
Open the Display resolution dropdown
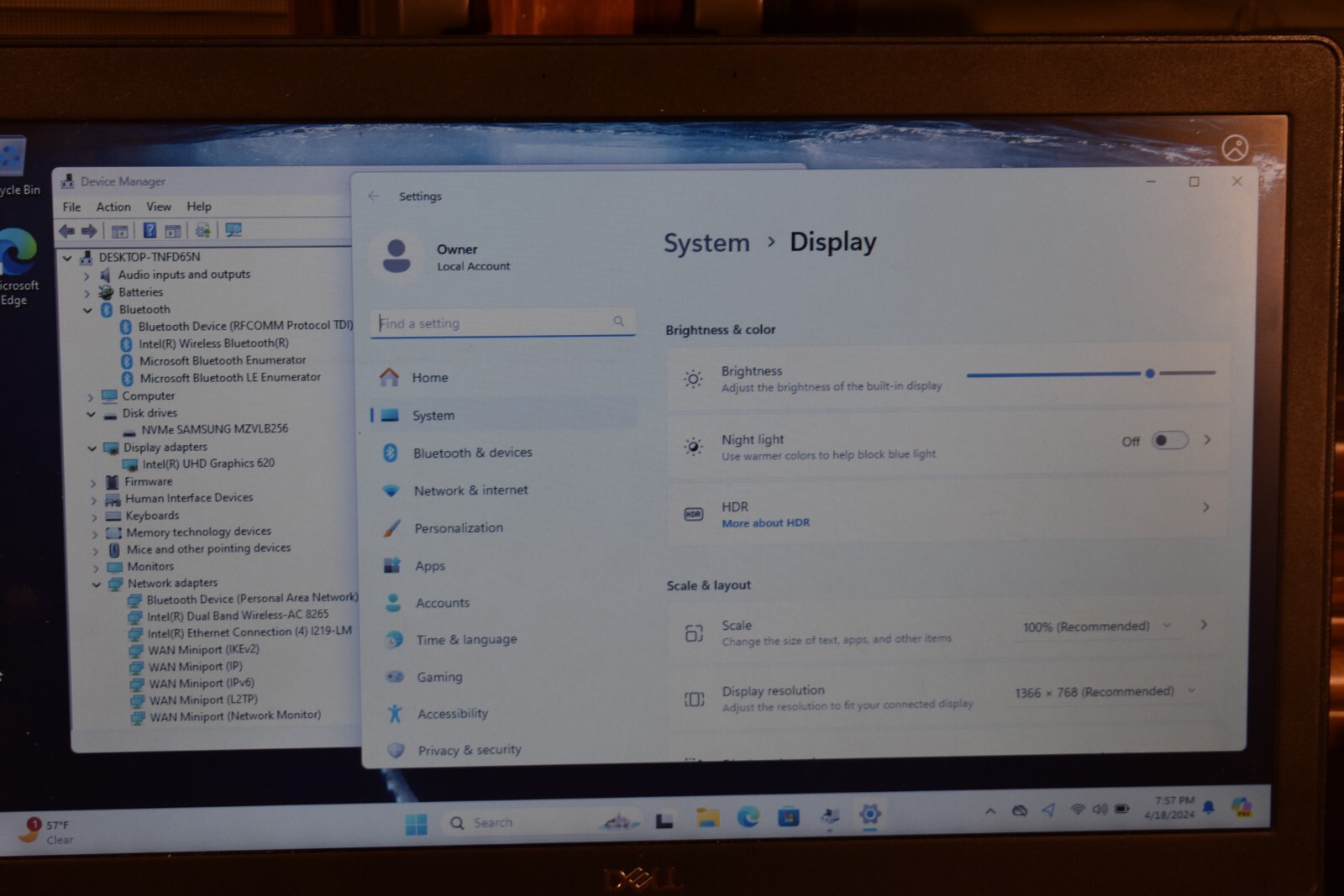(1105, 692)
